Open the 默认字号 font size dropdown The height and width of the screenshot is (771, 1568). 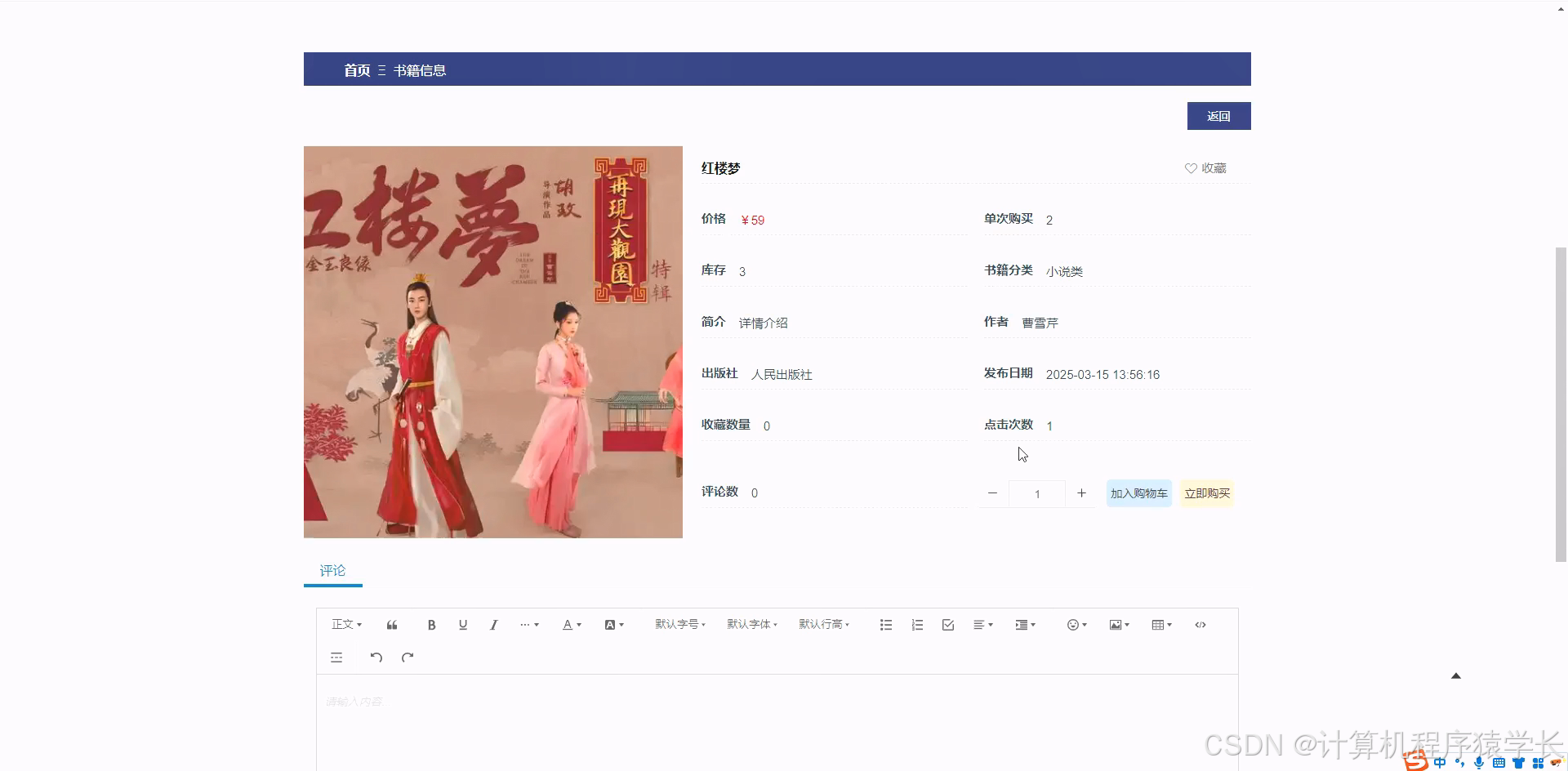[679, 624]
